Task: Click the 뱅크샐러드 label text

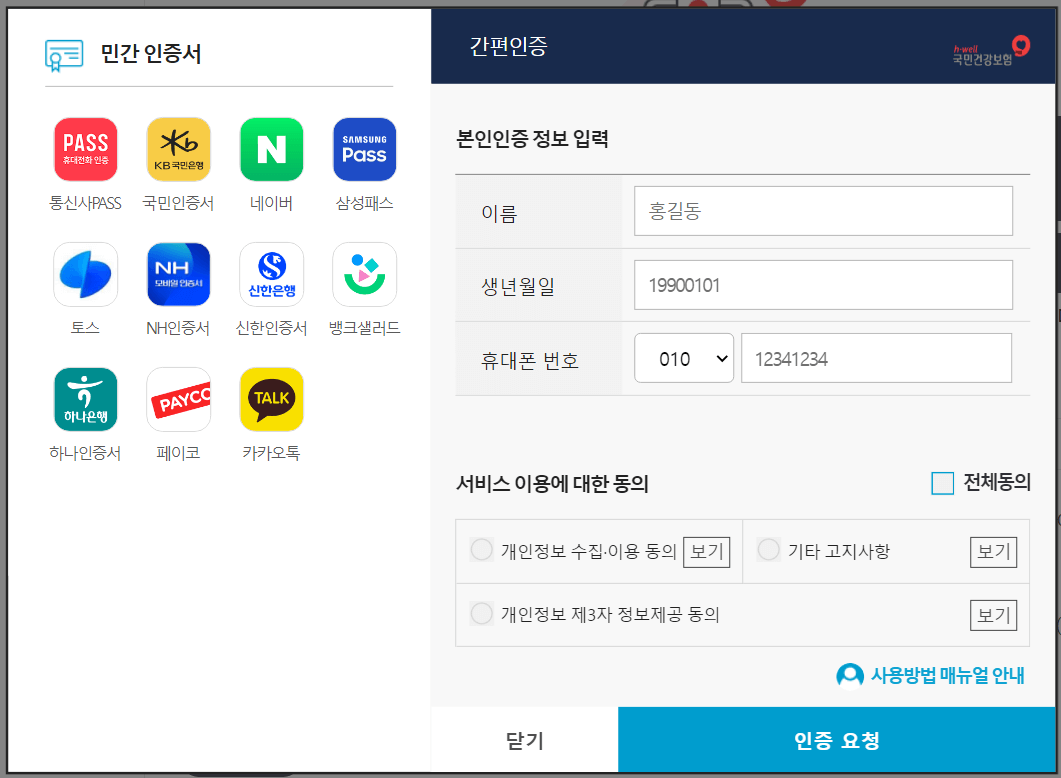Action: pyautogui.click(x=365, y=328)
